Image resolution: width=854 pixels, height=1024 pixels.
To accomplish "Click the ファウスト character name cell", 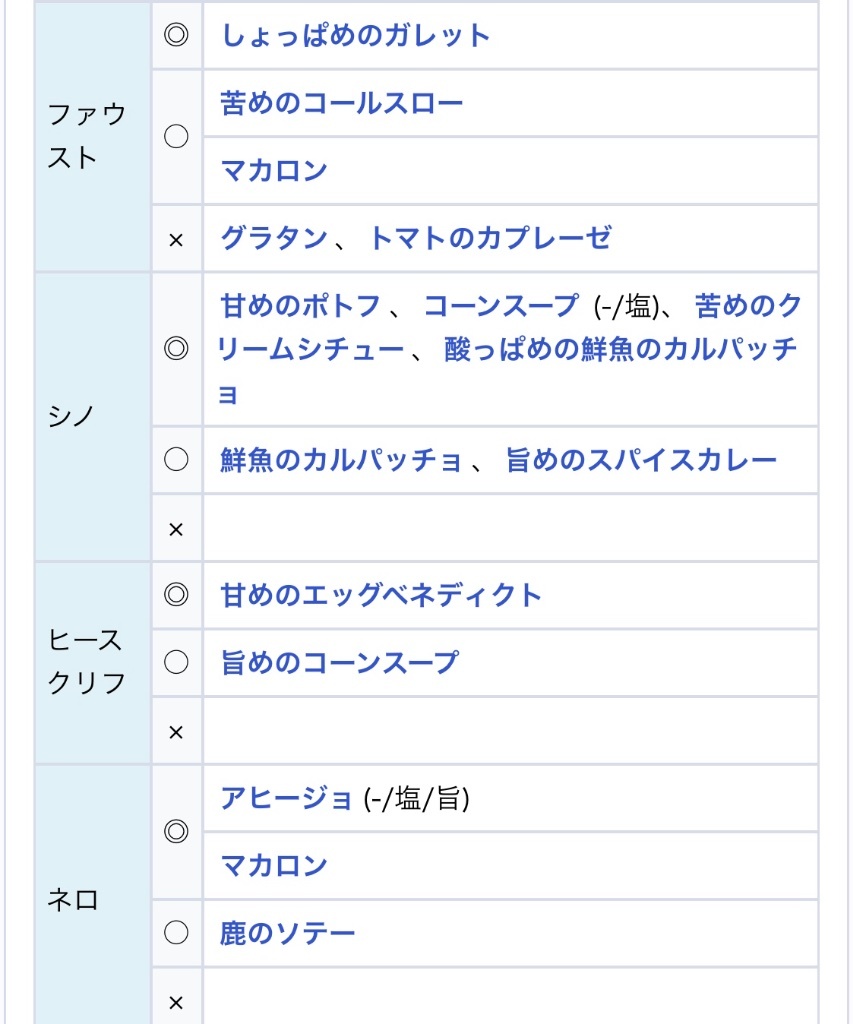I will 93,136.
